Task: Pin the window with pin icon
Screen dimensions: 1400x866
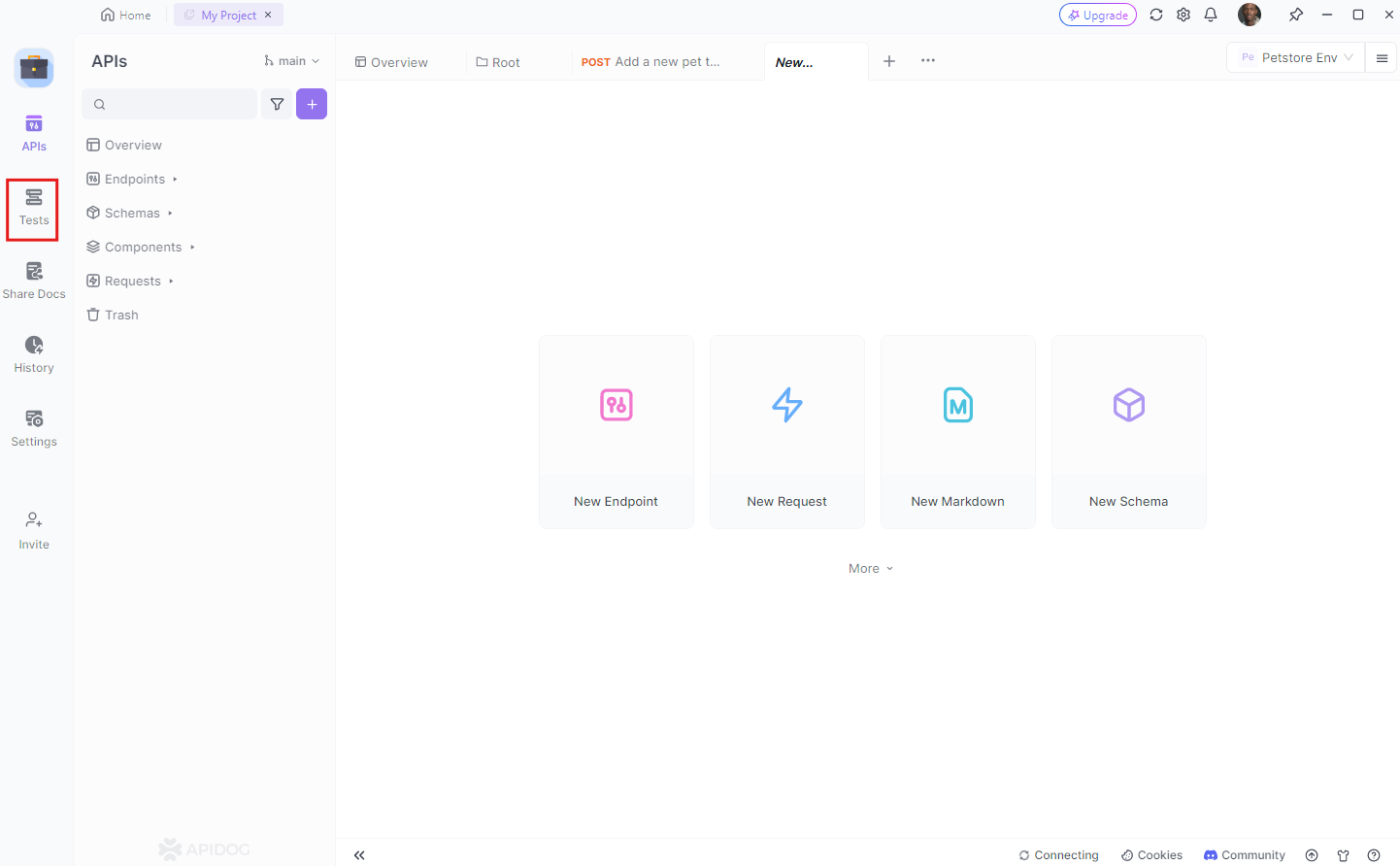Action: click(1296, 15)
